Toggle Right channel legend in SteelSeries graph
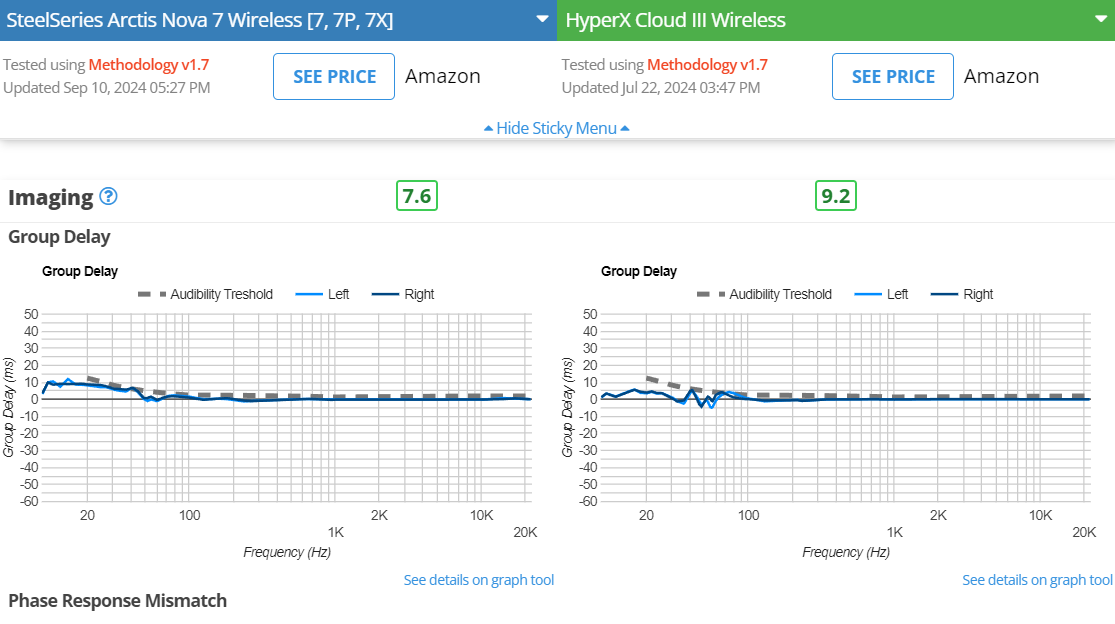1115x624 pixels. click(x=403, y=294)
